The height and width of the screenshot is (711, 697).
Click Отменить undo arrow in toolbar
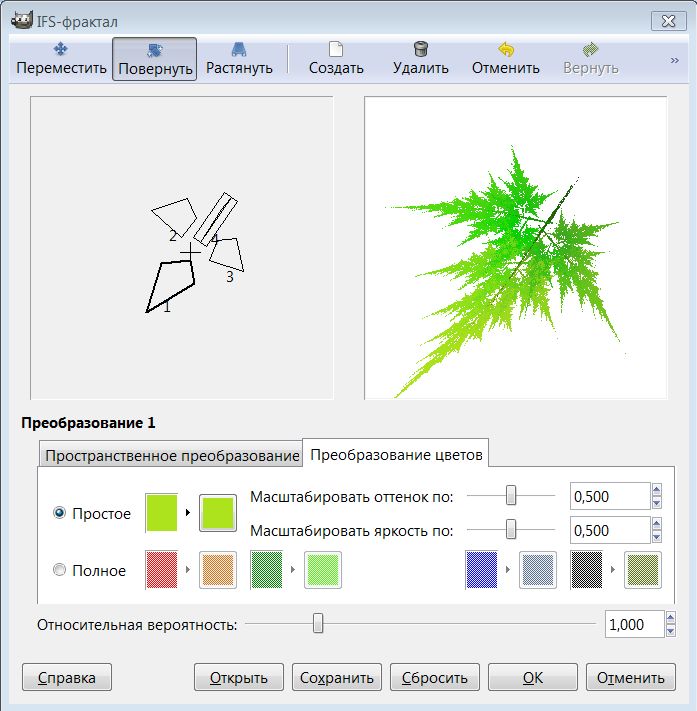pyautogui.click(x=505, y=59)
